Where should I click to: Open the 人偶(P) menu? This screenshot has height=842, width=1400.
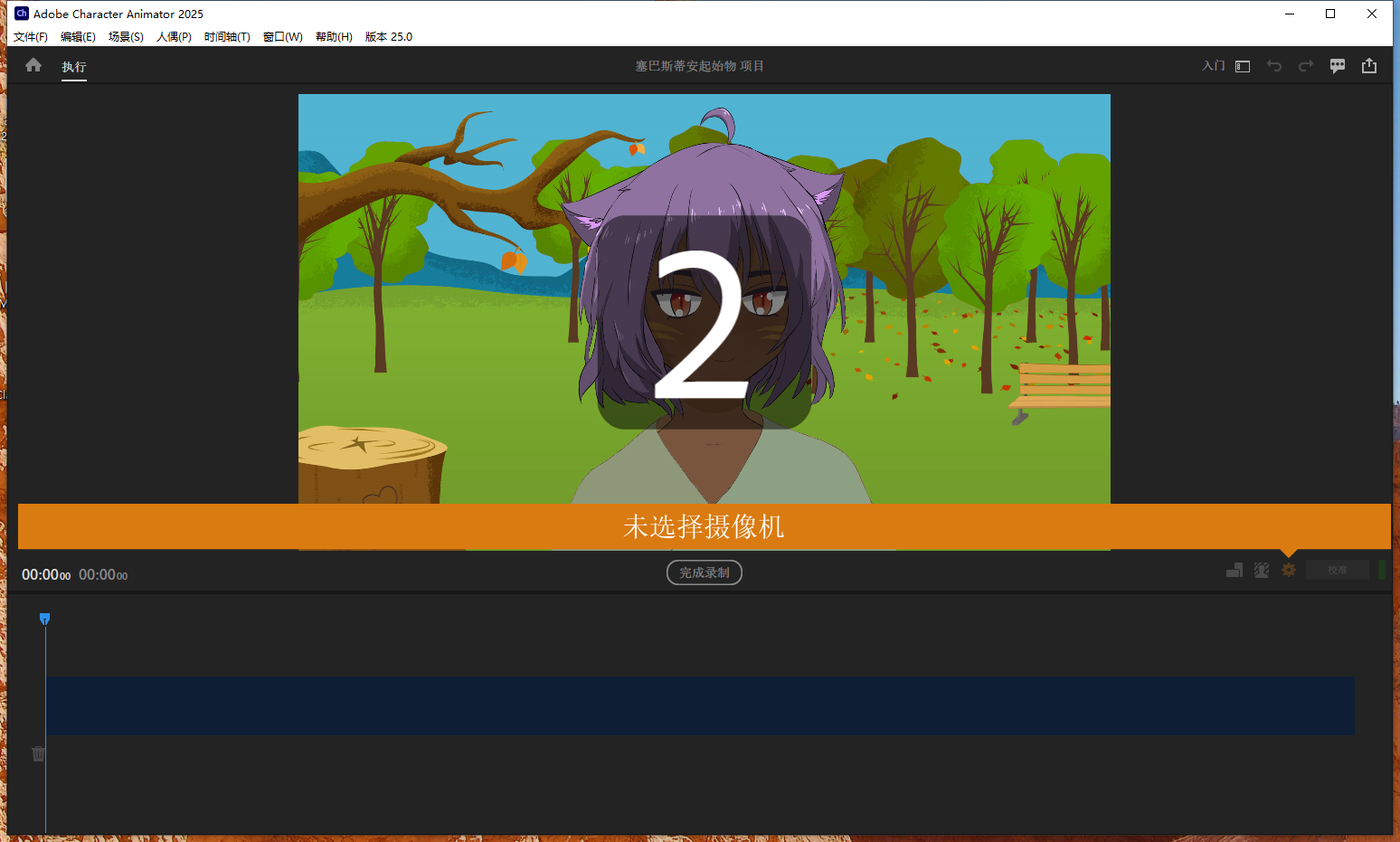coord(174,36)
